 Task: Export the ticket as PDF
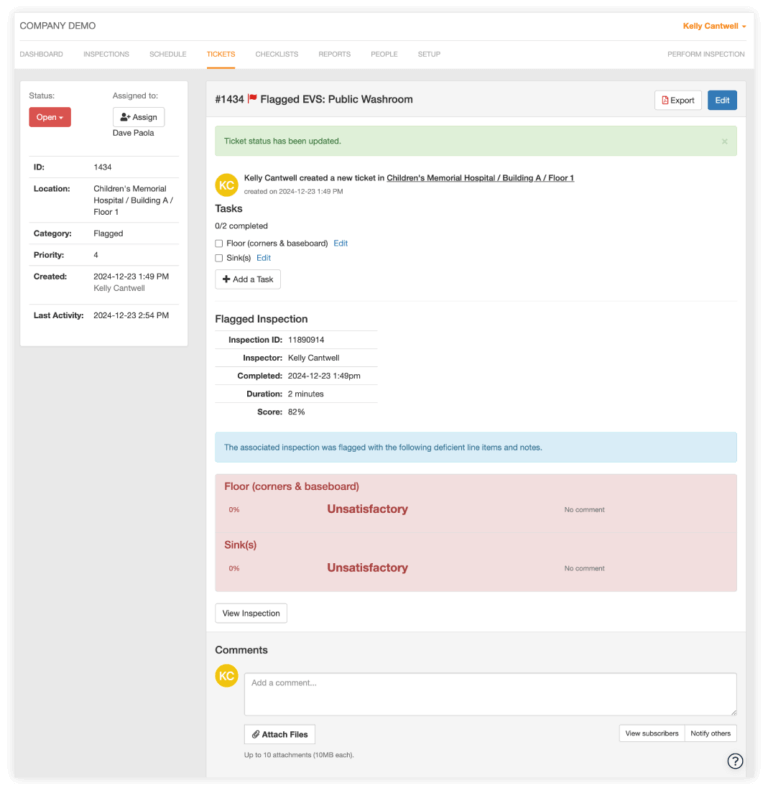pos(678,100)
